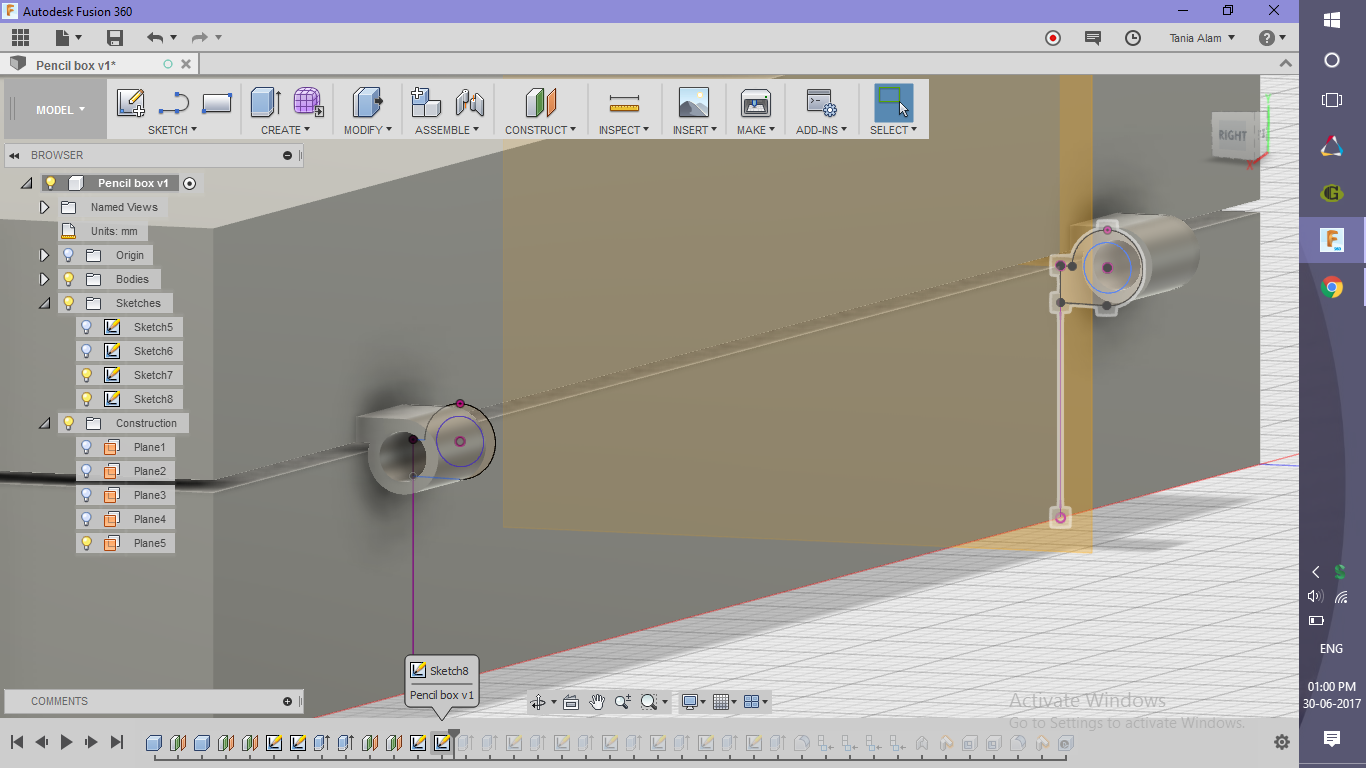Jump to timeline end
Viewport: 1366px width, 768px height.
tap(116, 742)
